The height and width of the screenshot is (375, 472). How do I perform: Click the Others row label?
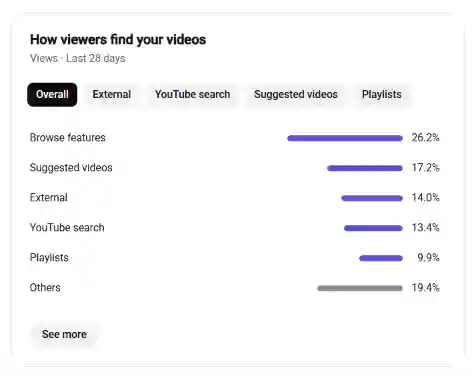pyautogui.click(x=45, y=288)
